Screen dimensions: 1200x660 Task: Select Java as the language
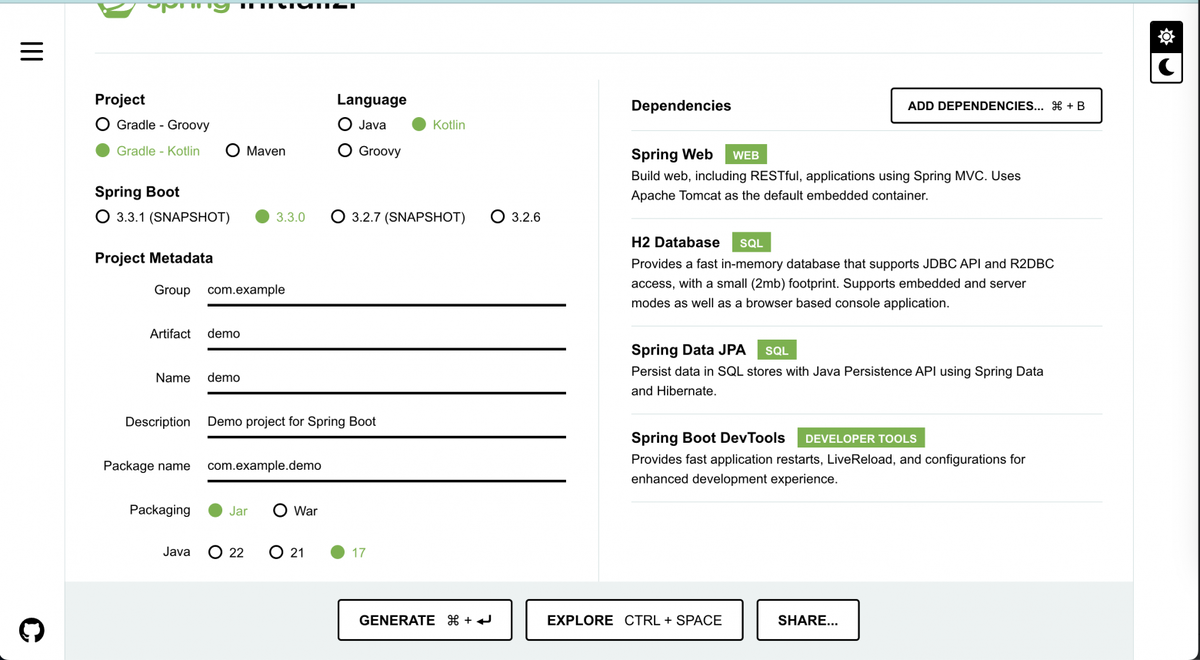362,125
